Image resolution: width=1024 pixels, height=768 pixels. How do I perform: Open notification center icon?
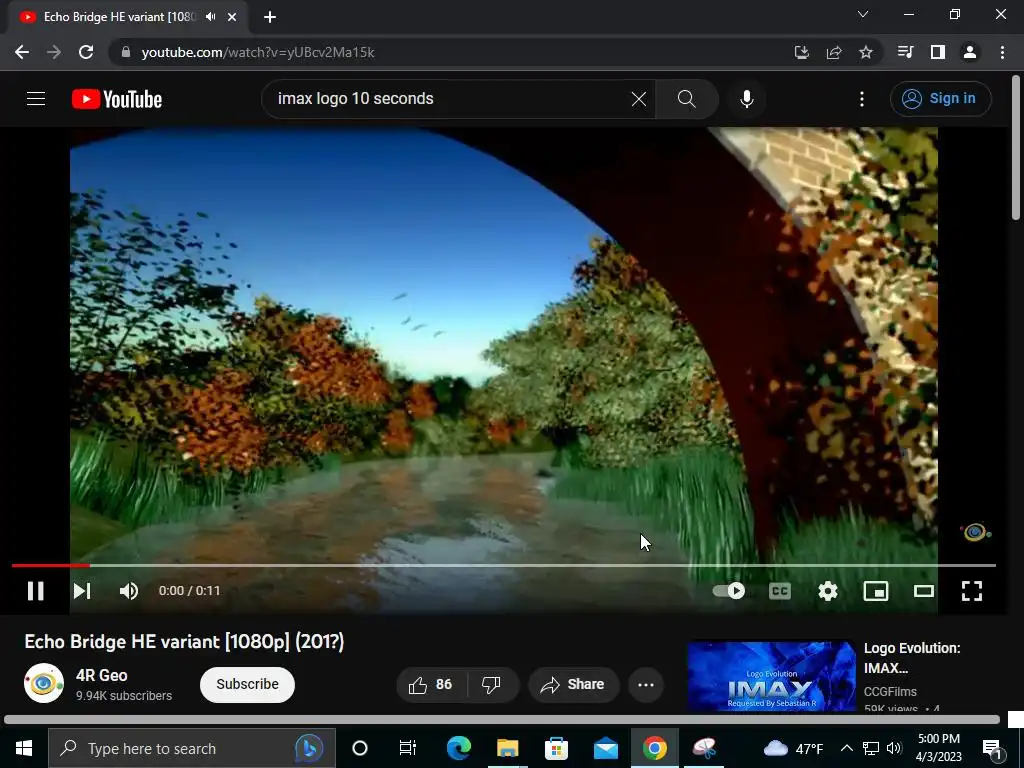pos(993,748)
